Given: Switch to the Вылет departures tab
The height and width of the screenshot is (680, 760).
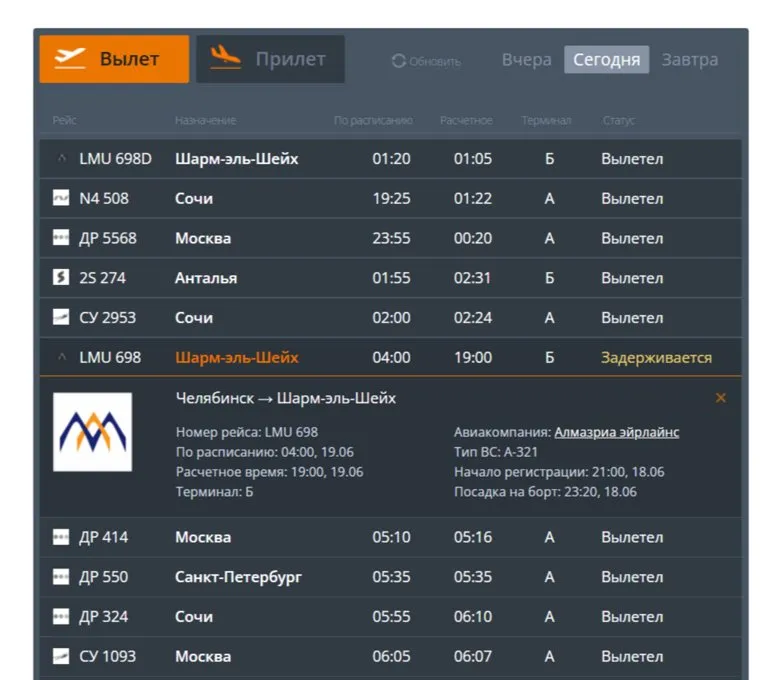Looking at the screenshot, I should click(114, 59).
